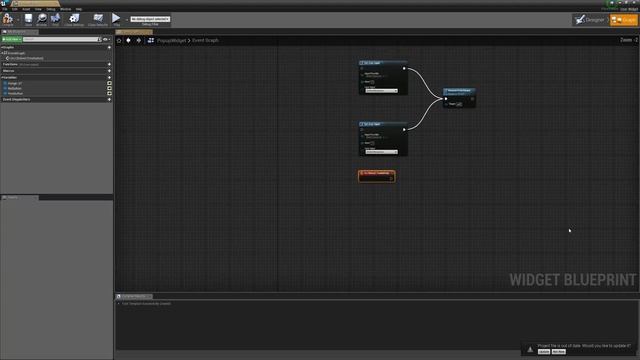Select the Remove from Parent node header

point(459,92)
